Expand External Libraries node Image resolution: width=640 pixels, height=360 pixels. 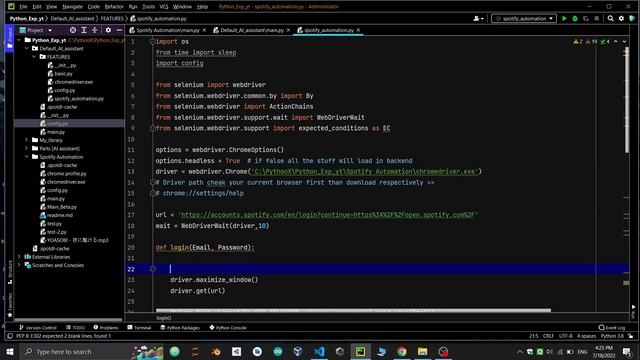[19, 257]
